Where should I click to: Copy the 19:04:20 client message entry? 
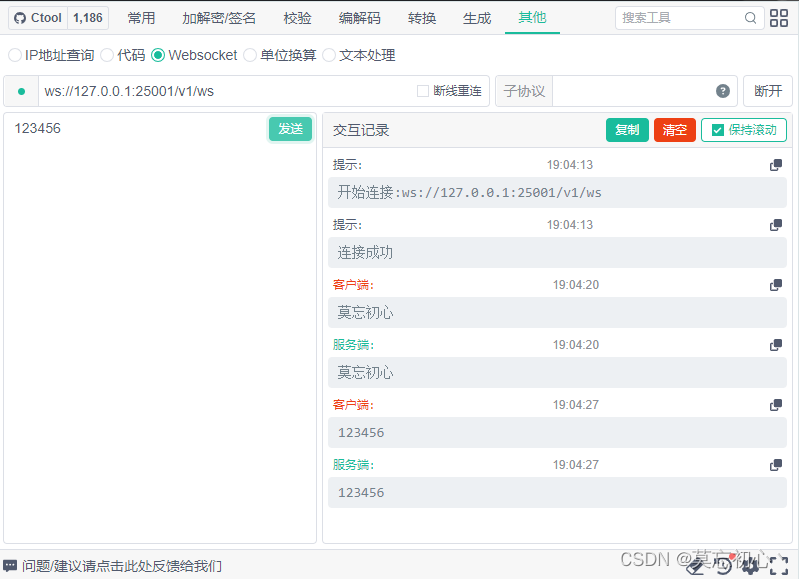pos(776,285)
